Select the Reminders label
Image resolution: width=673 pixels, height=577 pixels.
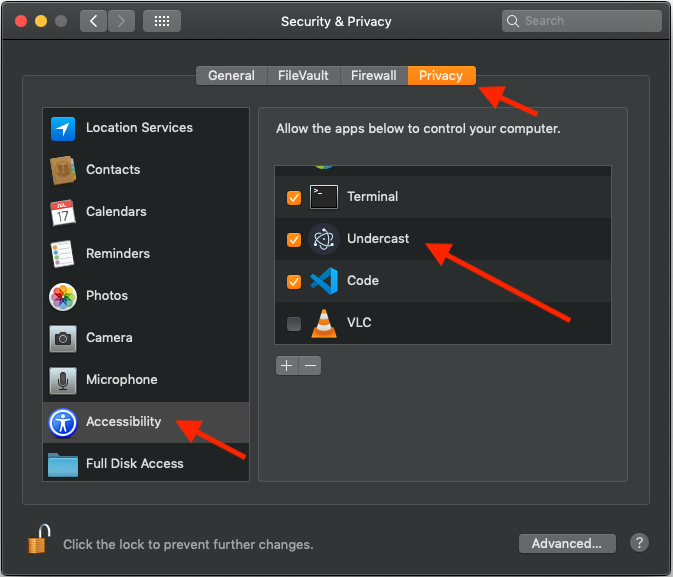[118, 254]
